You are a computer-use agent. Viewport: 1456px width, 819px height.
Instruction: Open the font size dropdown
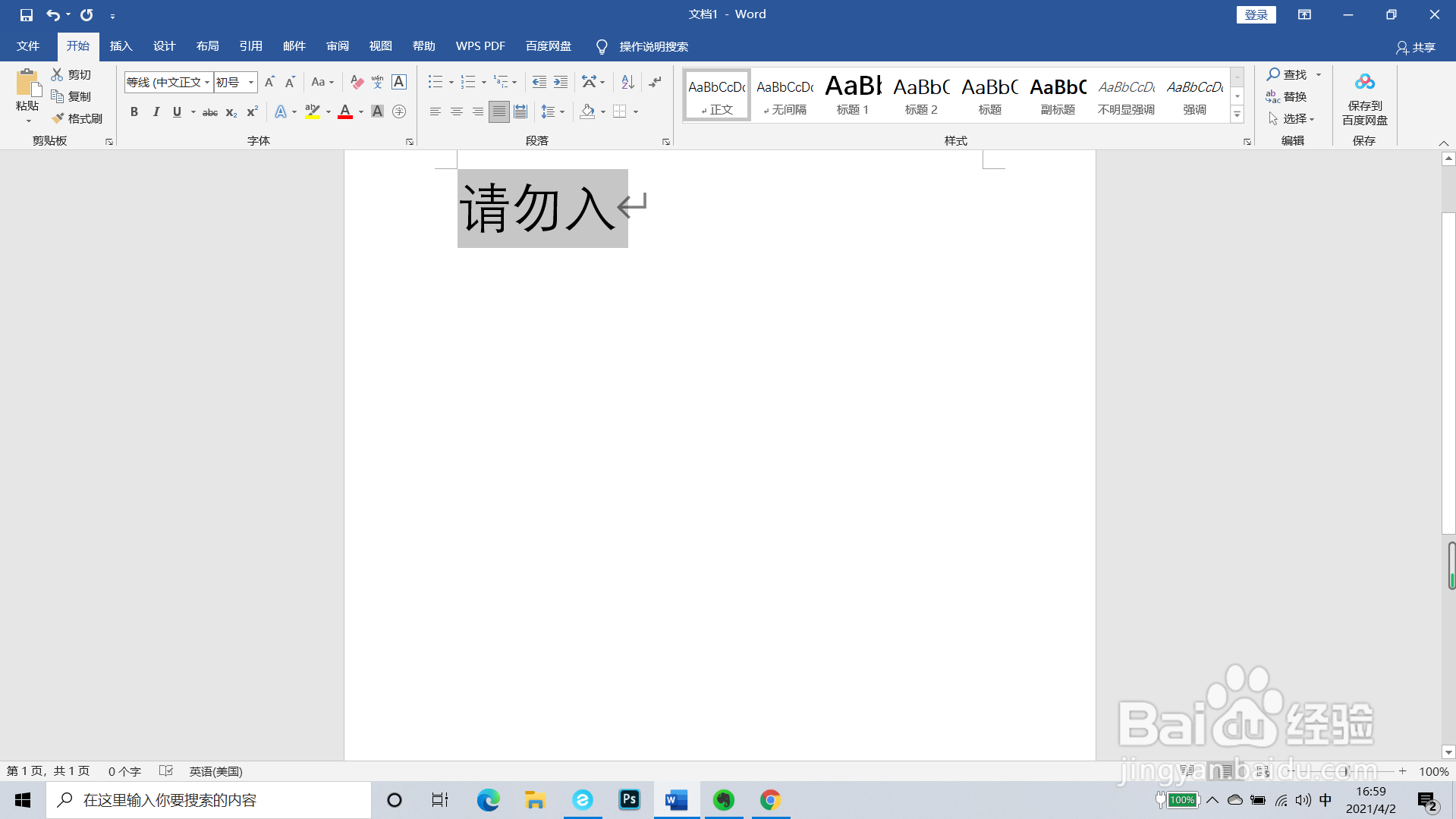click(x=251, y=82)
